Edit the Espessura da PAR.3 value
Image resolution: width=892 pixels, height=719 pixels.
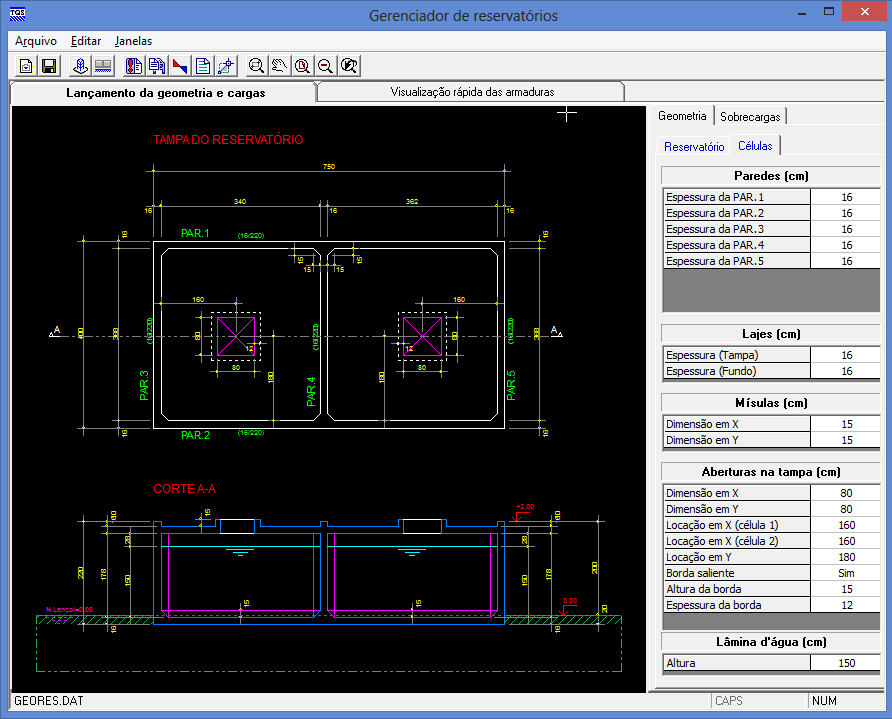click(x=846, y=229)
